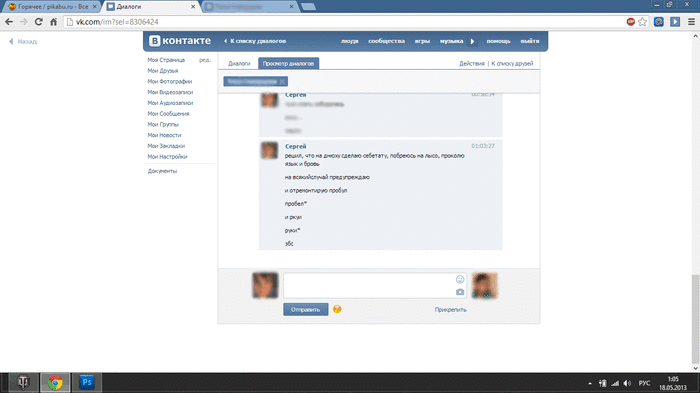Click Прикрепить to attach a file
The height and width of the screenshot is (393, 700).
(x=450, y=309)
